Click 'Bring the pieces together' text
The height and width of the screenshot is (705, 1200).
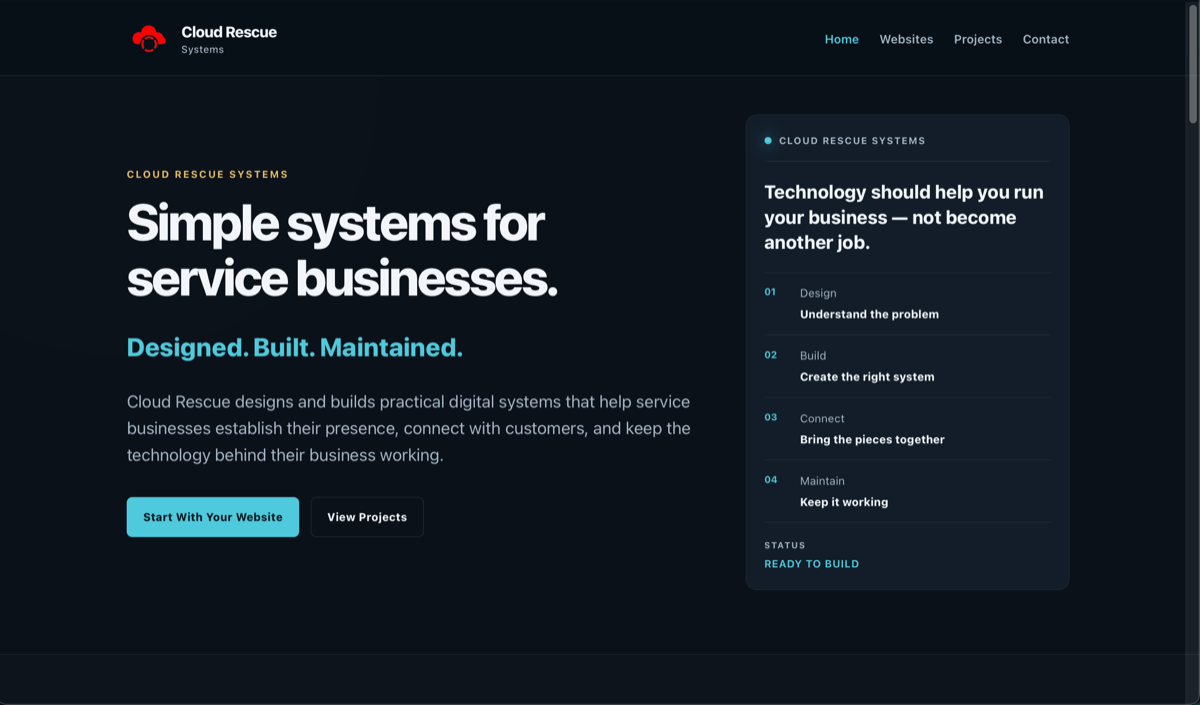click(872, 439)
